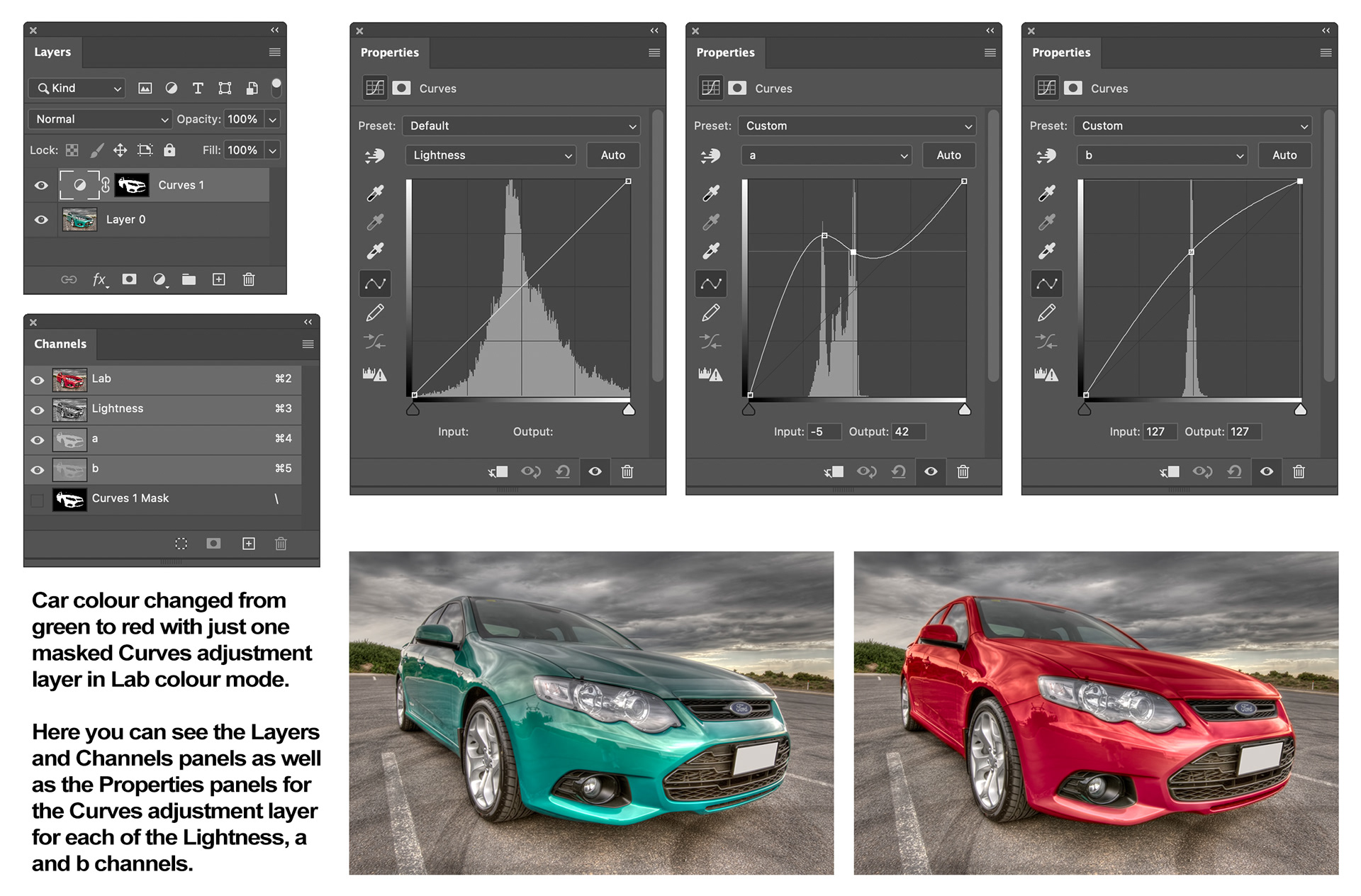Click the delete layer trash icon in Layers panel
The height and width of the screenshot is (896, 1361).
[x=249, y=279]
